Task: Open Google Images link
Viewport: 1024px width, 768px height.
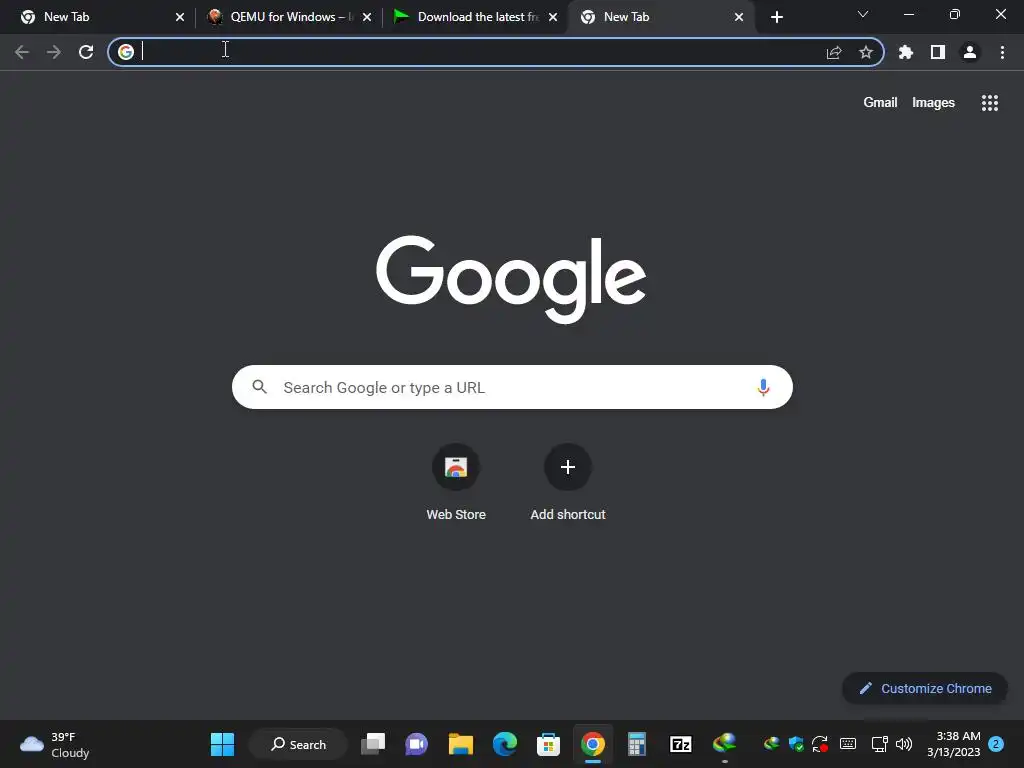Action: coord(933,103)
